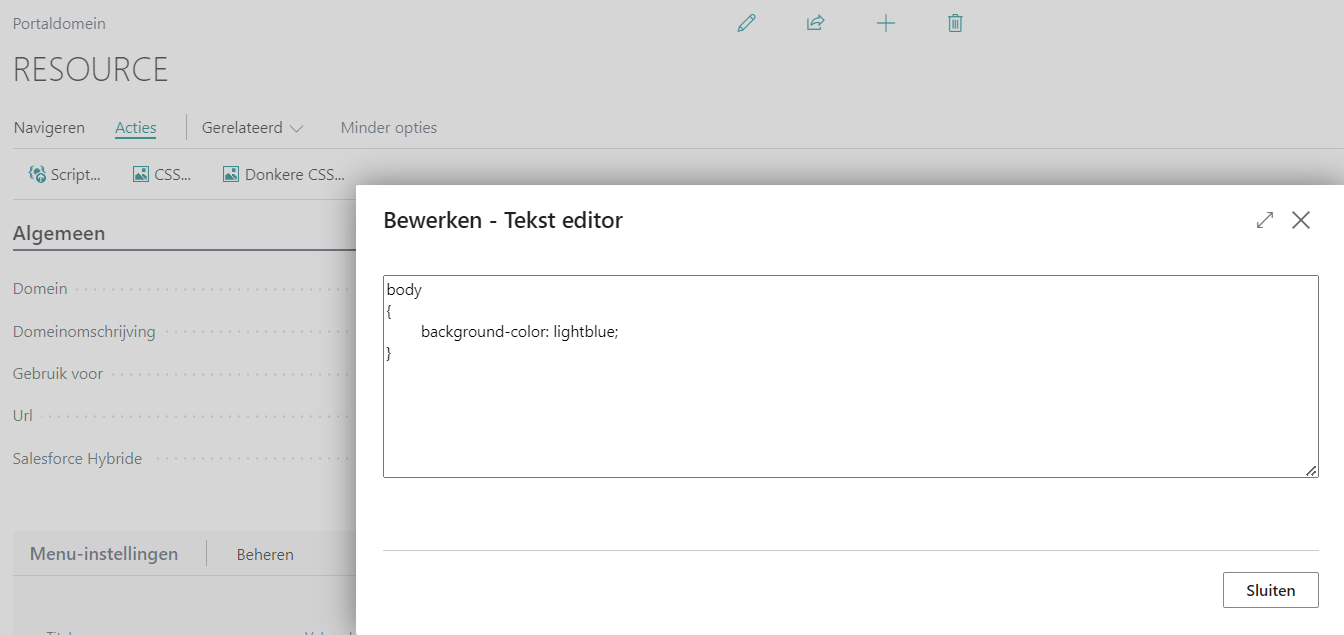The height and width of the screenshot is (635, 1344).
Task: Click Minder opties to show fewer options
Action: click(x=388, y=128)
